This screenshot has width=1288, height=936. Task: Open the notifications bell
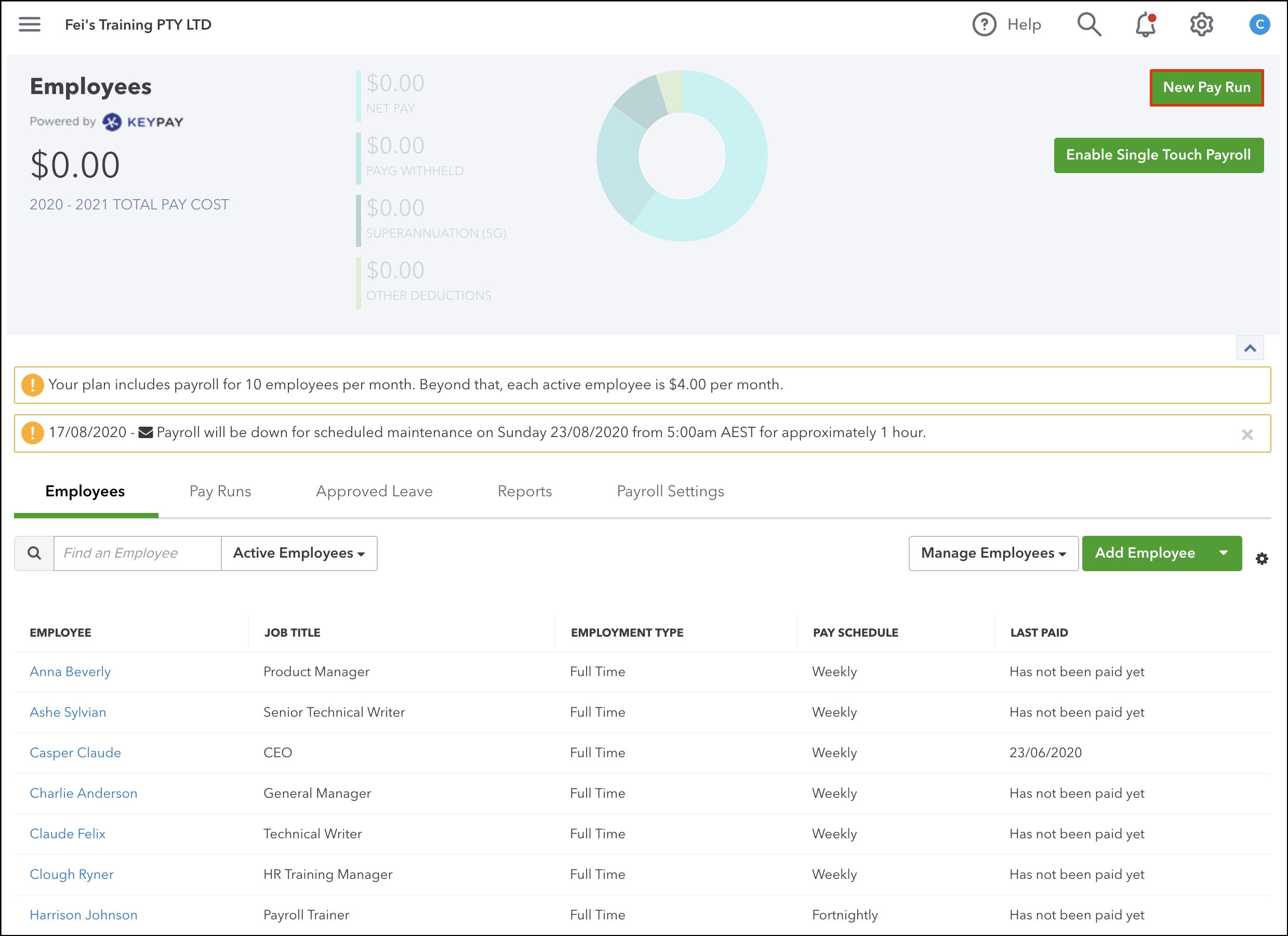pyautogui.click(x=1146, y=25)
